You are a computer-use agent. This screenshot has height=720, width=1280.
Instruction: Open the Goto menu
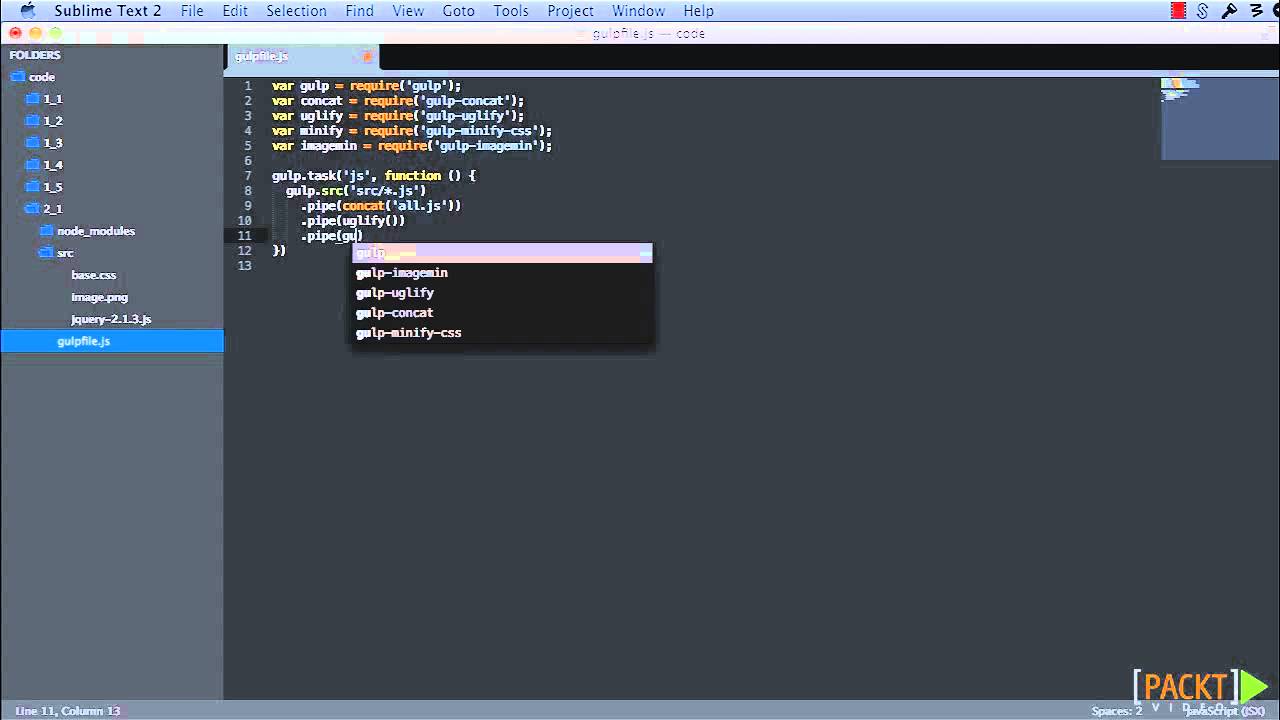click(458, 11)
